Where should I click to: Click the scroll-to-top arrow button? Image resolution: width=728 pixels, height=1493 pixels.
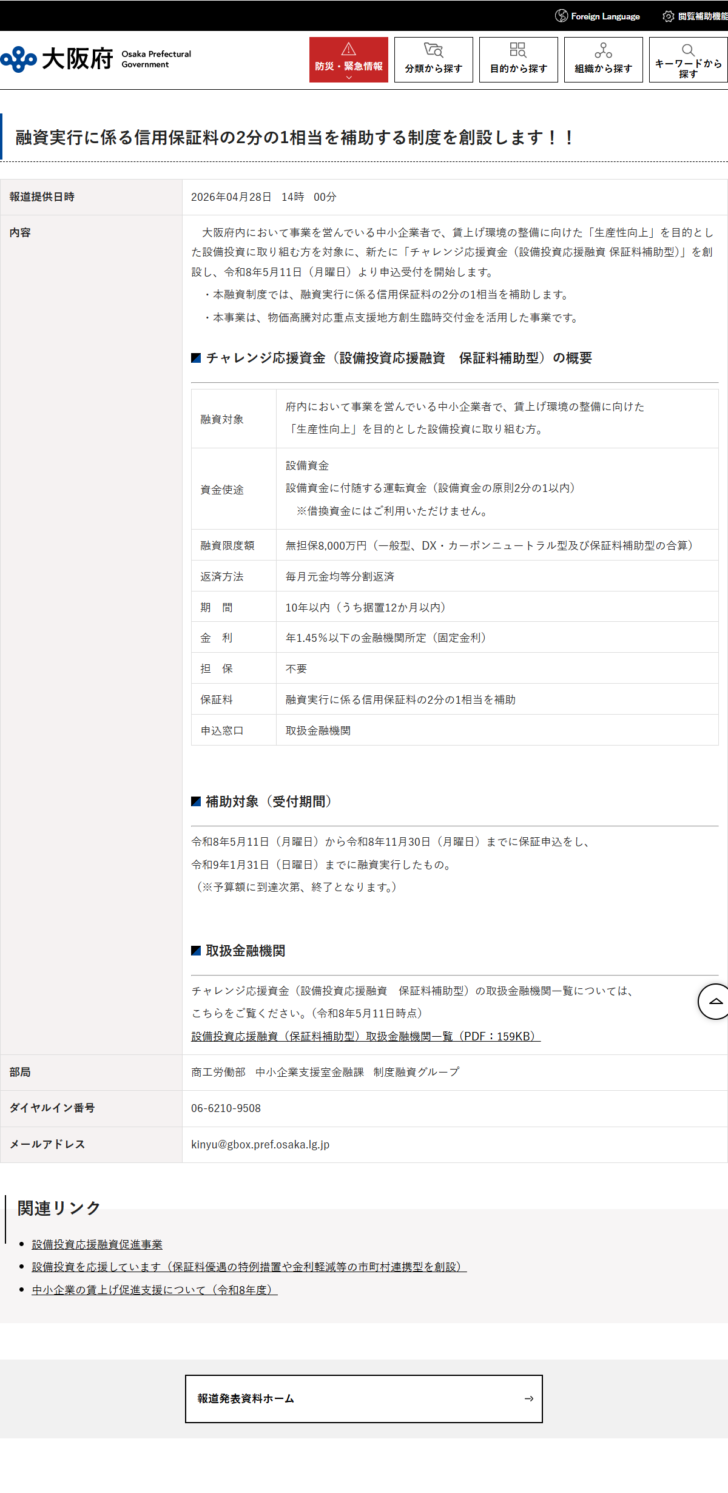click(x=714, y=1000)
